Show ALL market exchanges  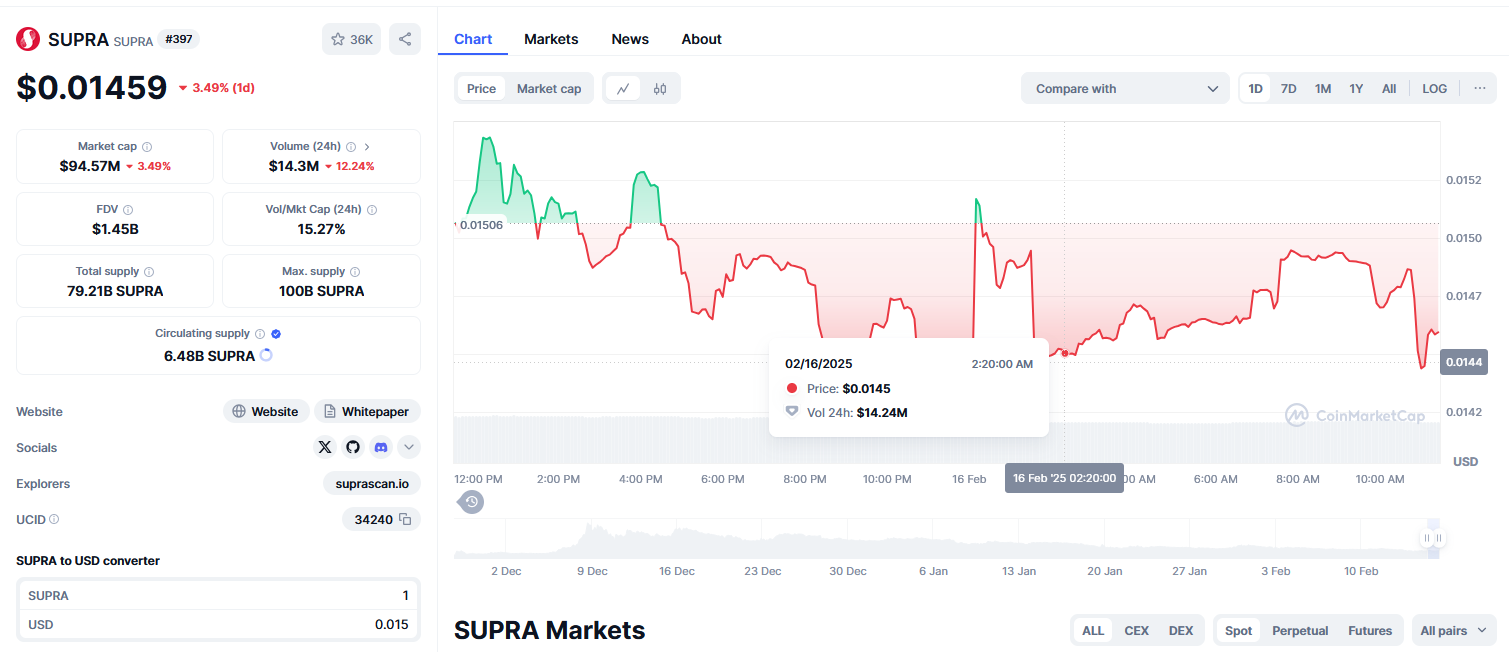tap(1093, 630)
